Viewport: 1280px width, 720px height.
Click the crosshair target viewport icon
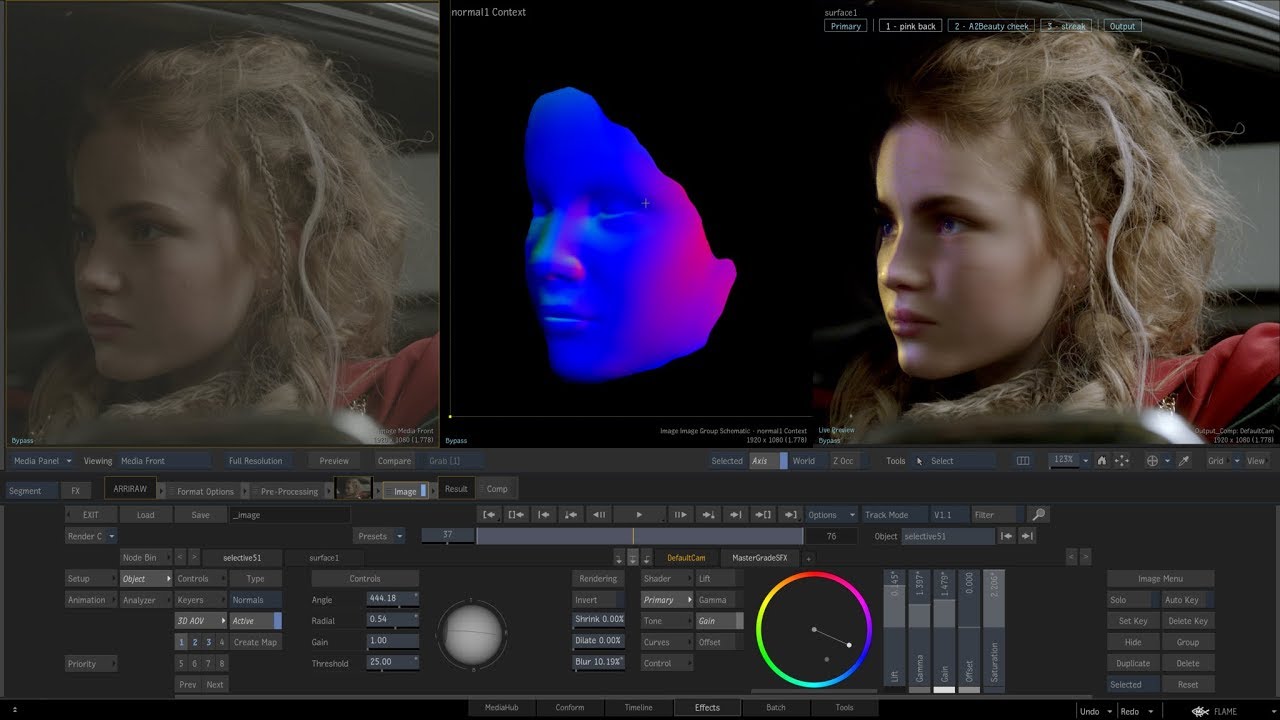(x=1152, y=461)
